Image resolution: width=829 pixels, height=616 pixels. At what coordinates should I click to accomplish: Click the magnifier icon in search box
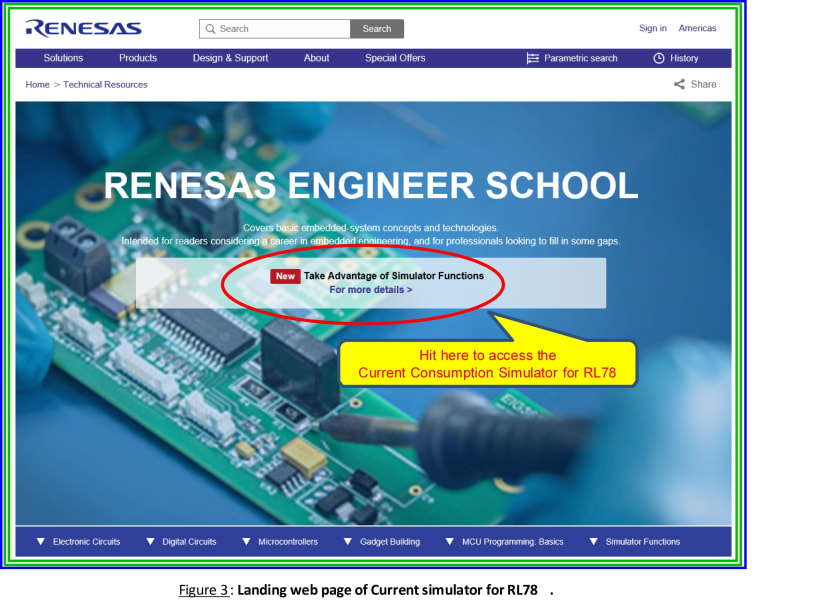(210, 29)
